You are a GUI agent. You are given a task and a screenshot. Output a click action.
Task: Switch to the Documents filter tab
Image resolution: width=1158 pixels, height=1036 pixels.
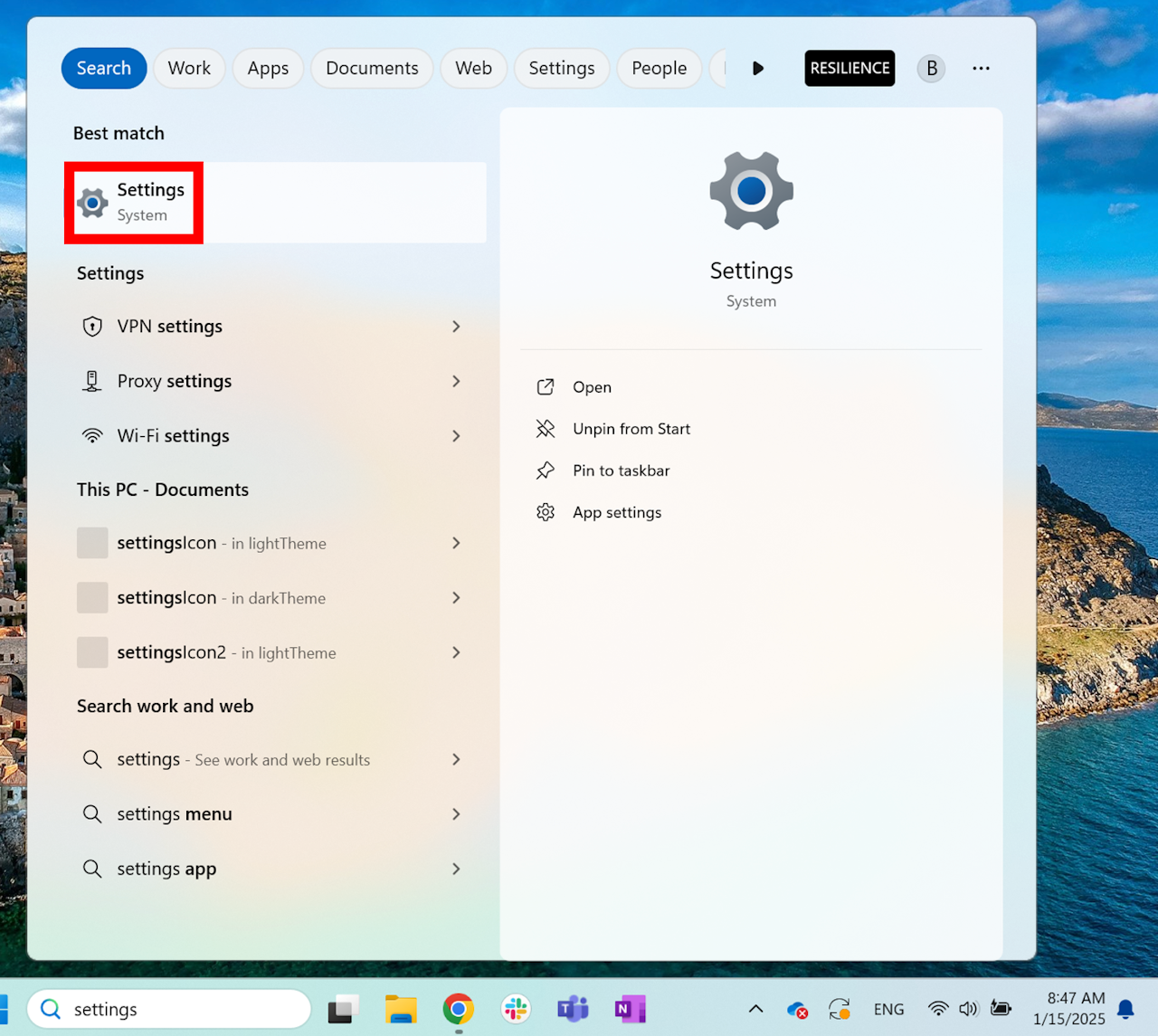[x=372, y=68]
